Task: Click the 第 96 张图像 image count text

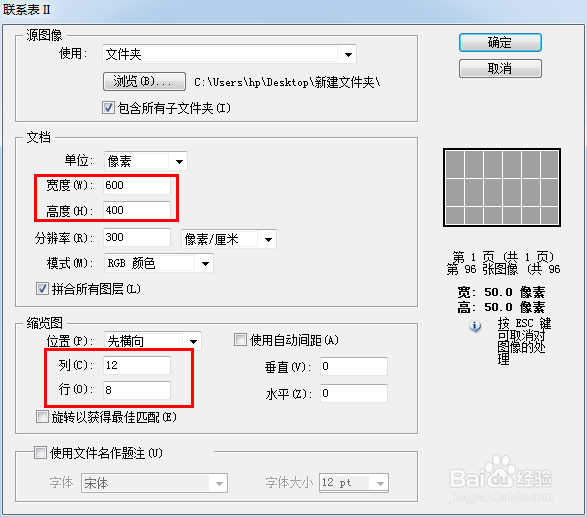Action: [503, 269]
